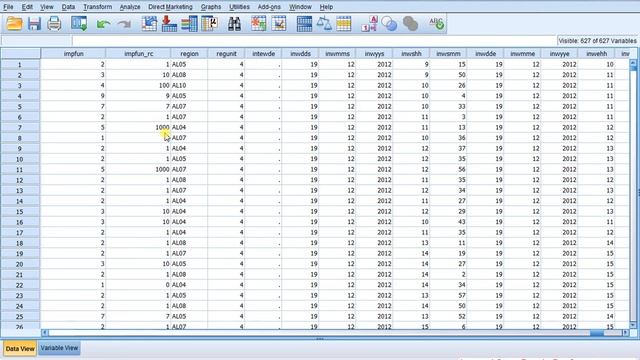The image size is (640, 360).
Task: Select row header number 22
Action: tap(20, 285)
